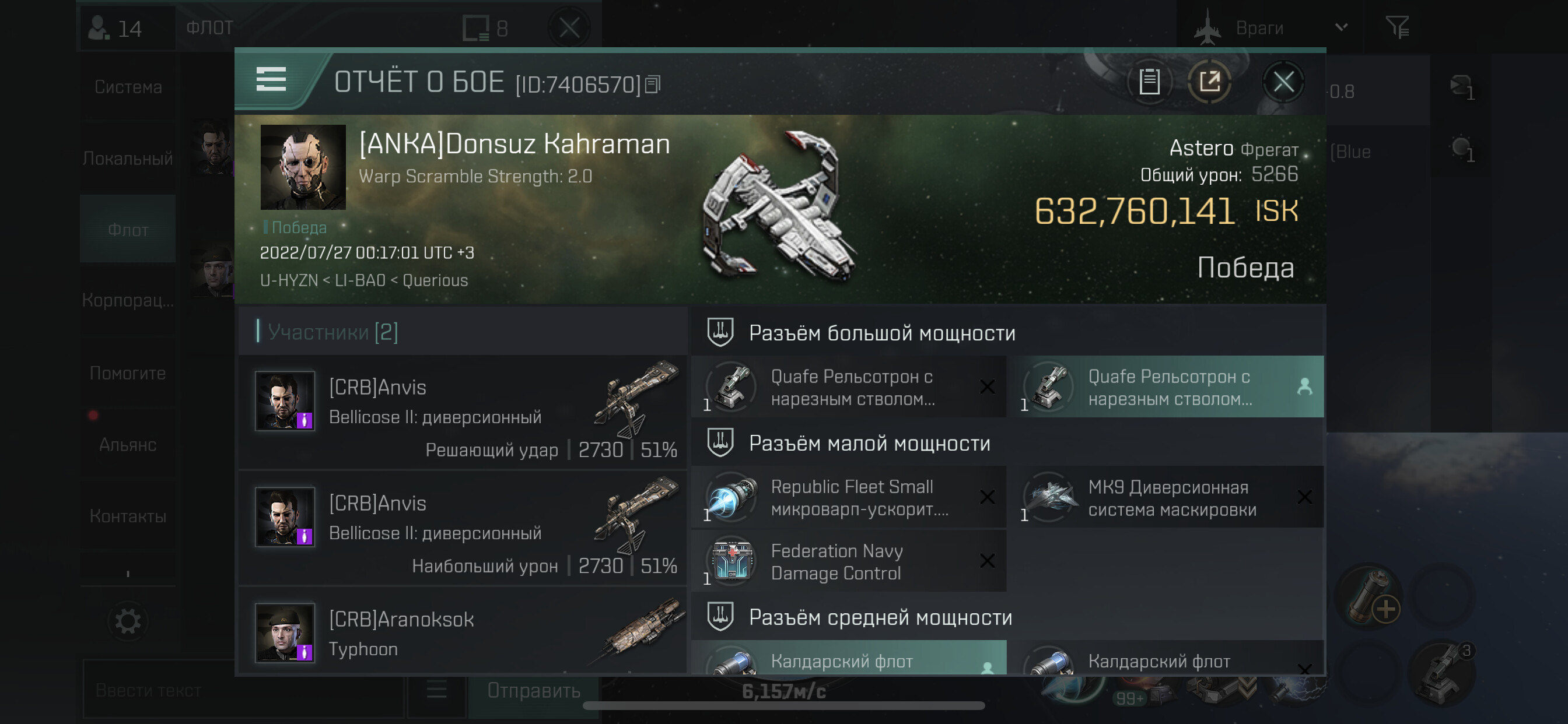1568x724 pixels.
Task: Open the hamburger menu in battle report
Action: click(x=271, y=80)
